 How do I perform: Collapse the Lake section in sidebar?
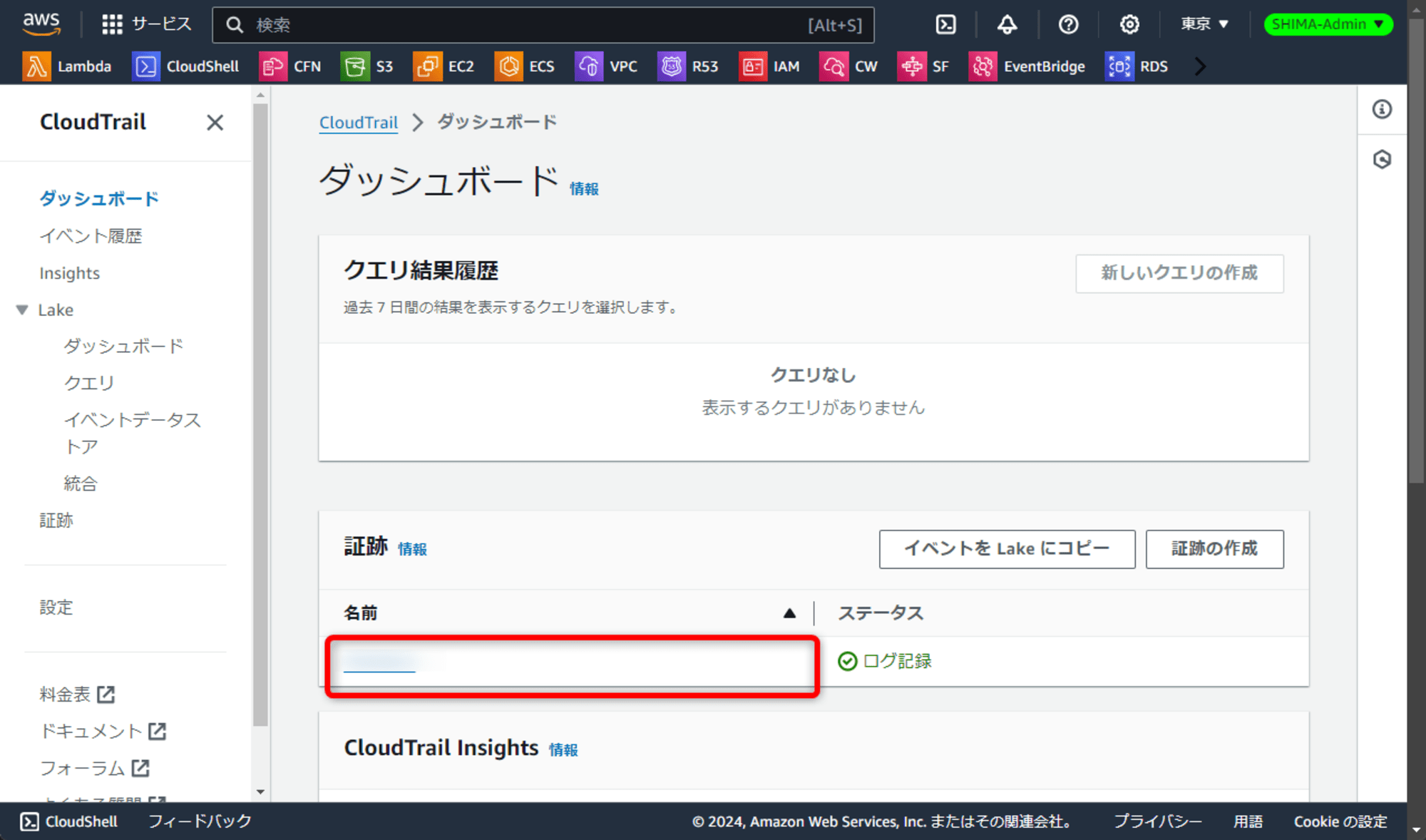point(22,309)
